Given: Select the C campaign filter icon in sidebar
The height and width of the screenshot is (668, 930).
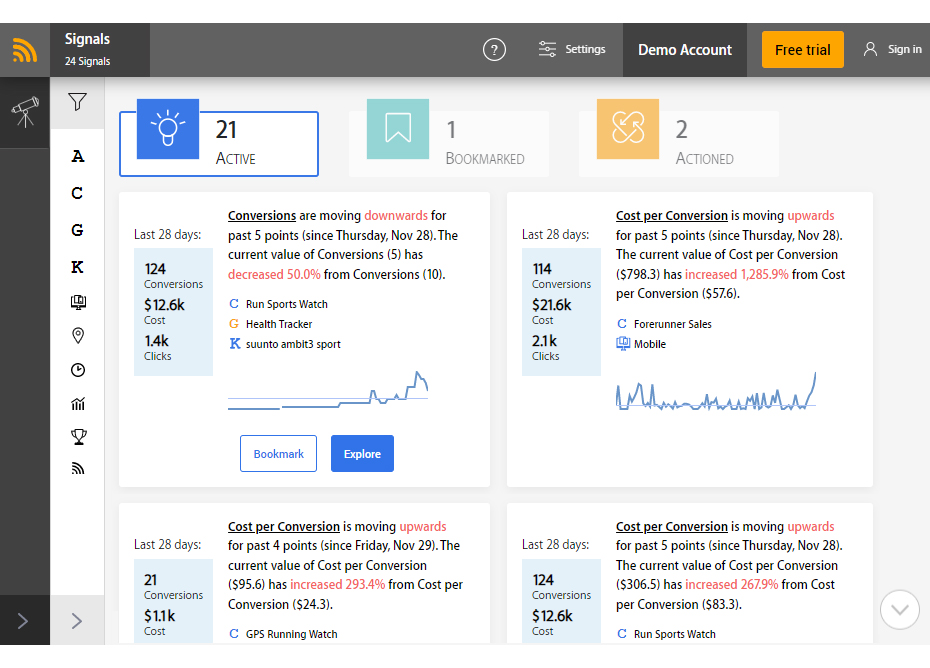Looking at the screenshot, I should (77, 193).
